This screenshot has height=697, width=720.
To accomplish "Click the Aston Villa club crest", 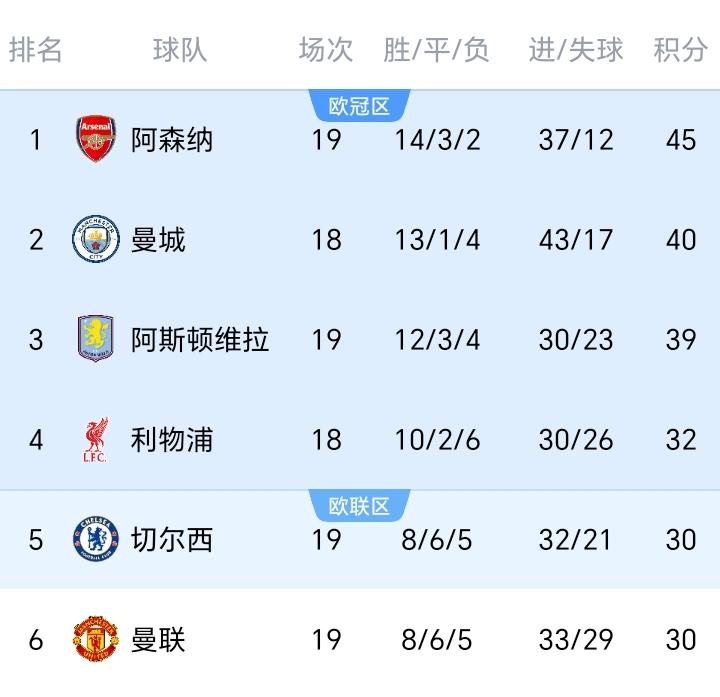I will point(96,339).
